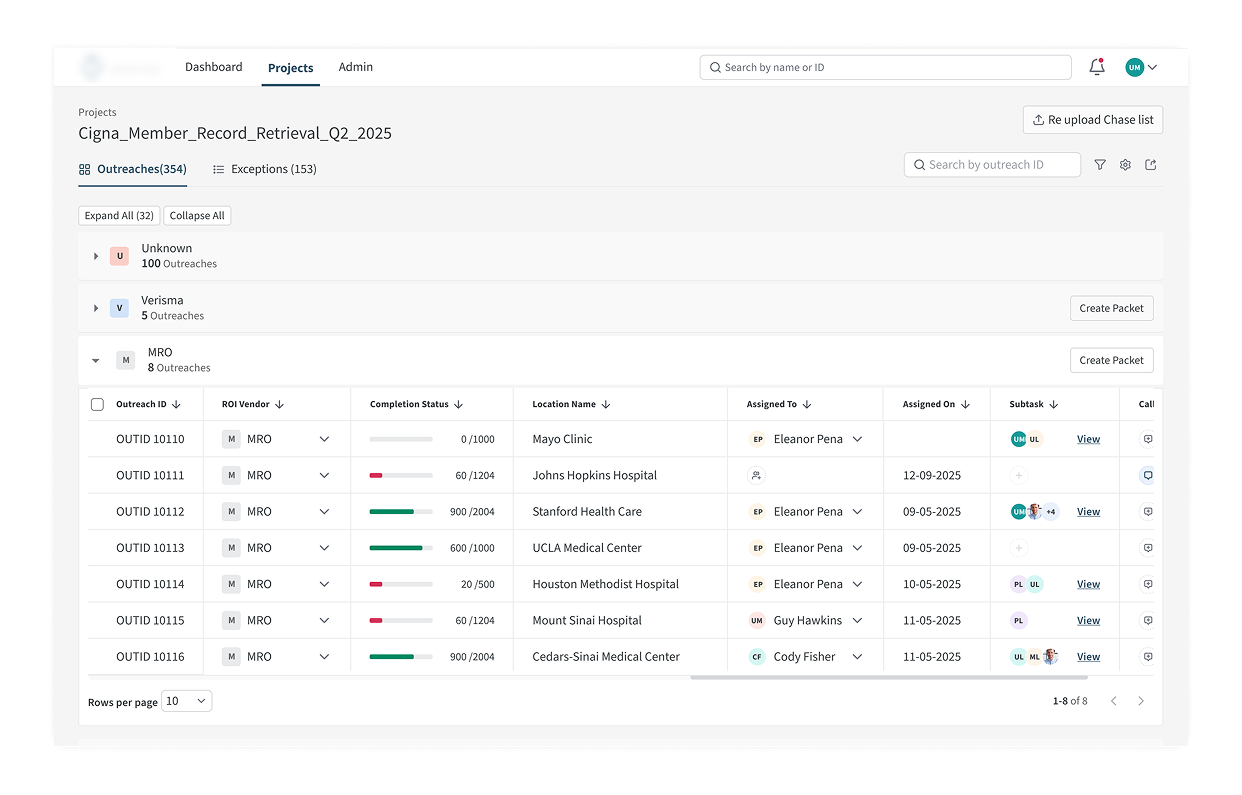Viewport: 1242px width, 795px height.
Task: Open Rows per page dropdown
Action: coord(187,701)
